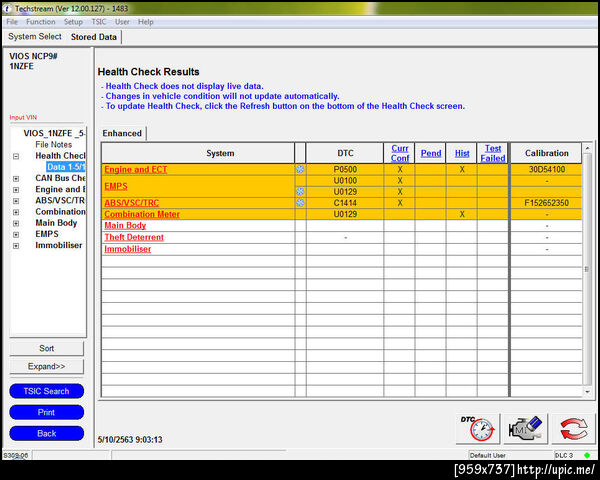This screenshot has width=600, height=480.
Task: Click the Combination Meter U0129 DTC cell
Action: (x=345, y=214)
